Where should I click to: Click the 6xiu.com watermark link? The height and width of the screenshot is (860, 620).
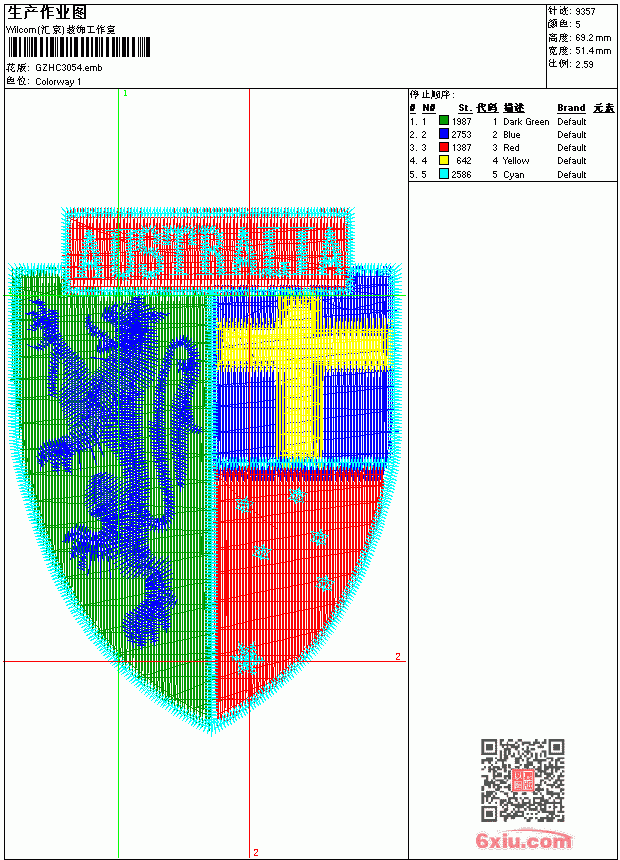coord(523,840)
